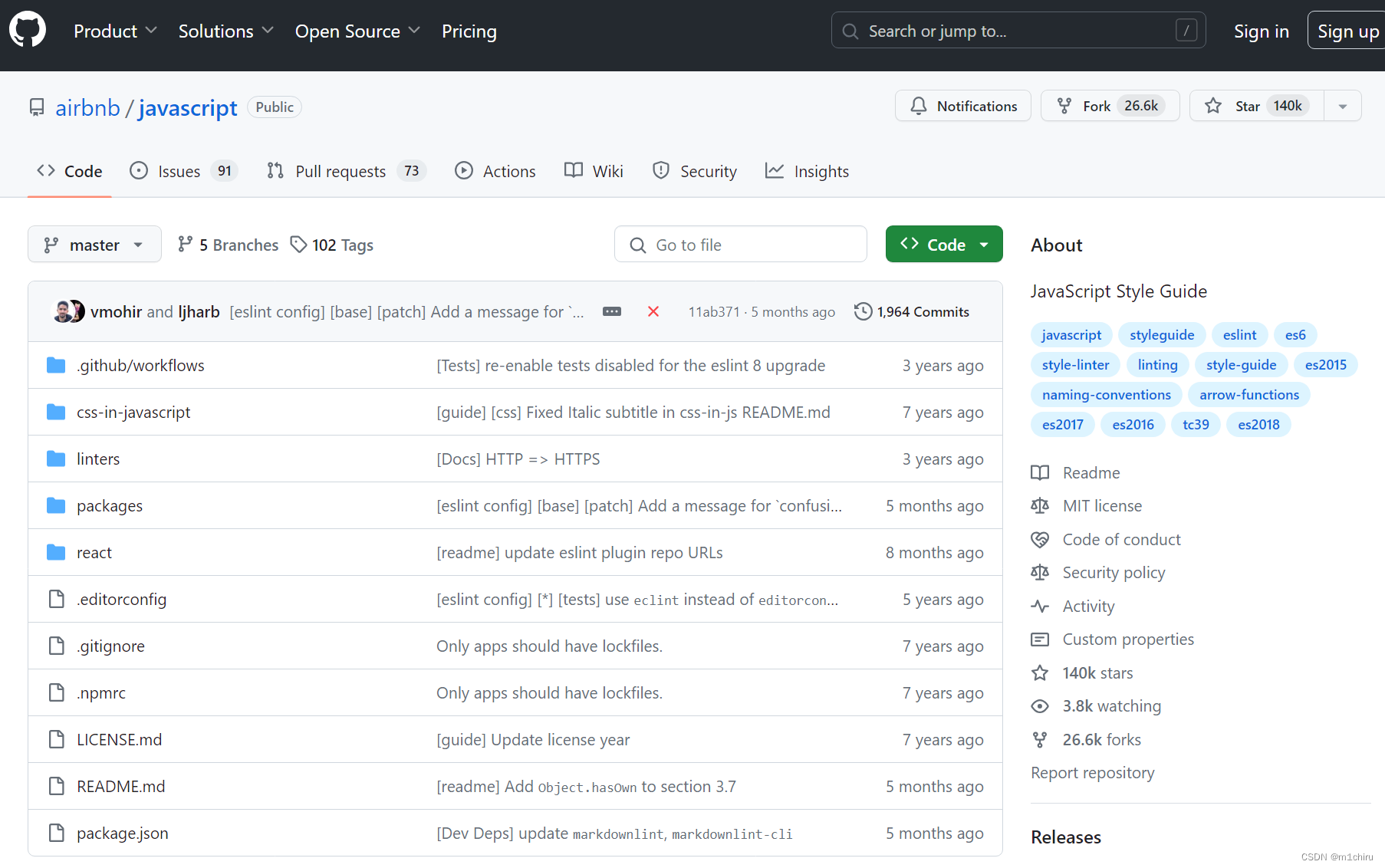Open commit hash 11ab371
The width and height of the screenshot is (1385, 868).
coord(714,311)
